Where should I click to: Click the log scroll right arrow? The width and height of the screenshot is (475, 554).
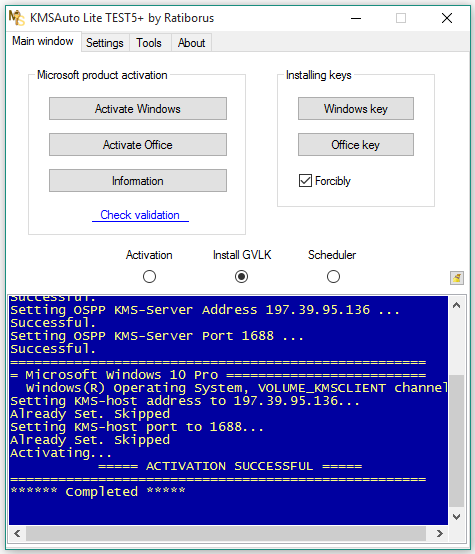click(440, 533)
